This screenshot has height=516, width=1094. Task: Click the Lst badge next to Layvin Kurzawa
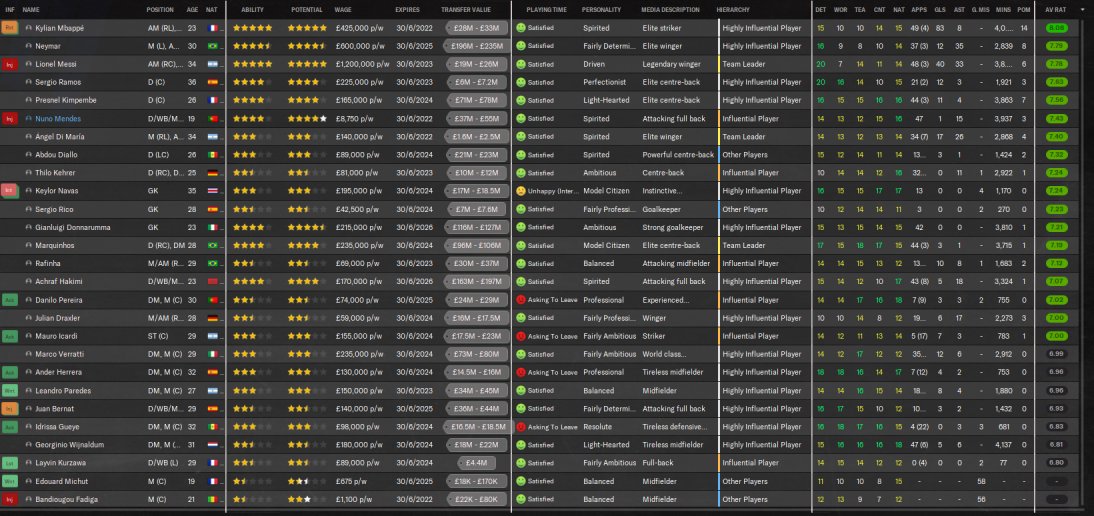pos(10,462)
